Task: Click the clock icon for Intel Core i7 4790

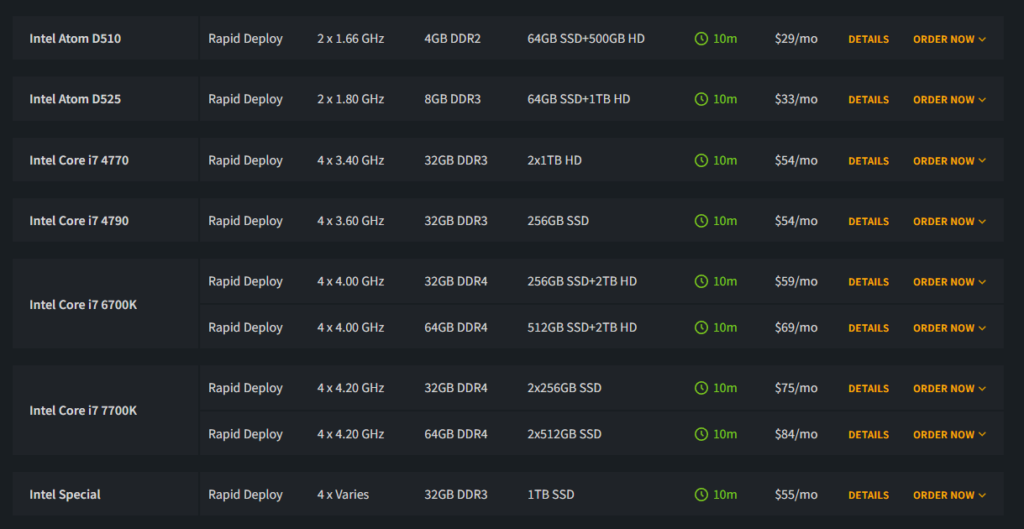Action: [701, 221]
